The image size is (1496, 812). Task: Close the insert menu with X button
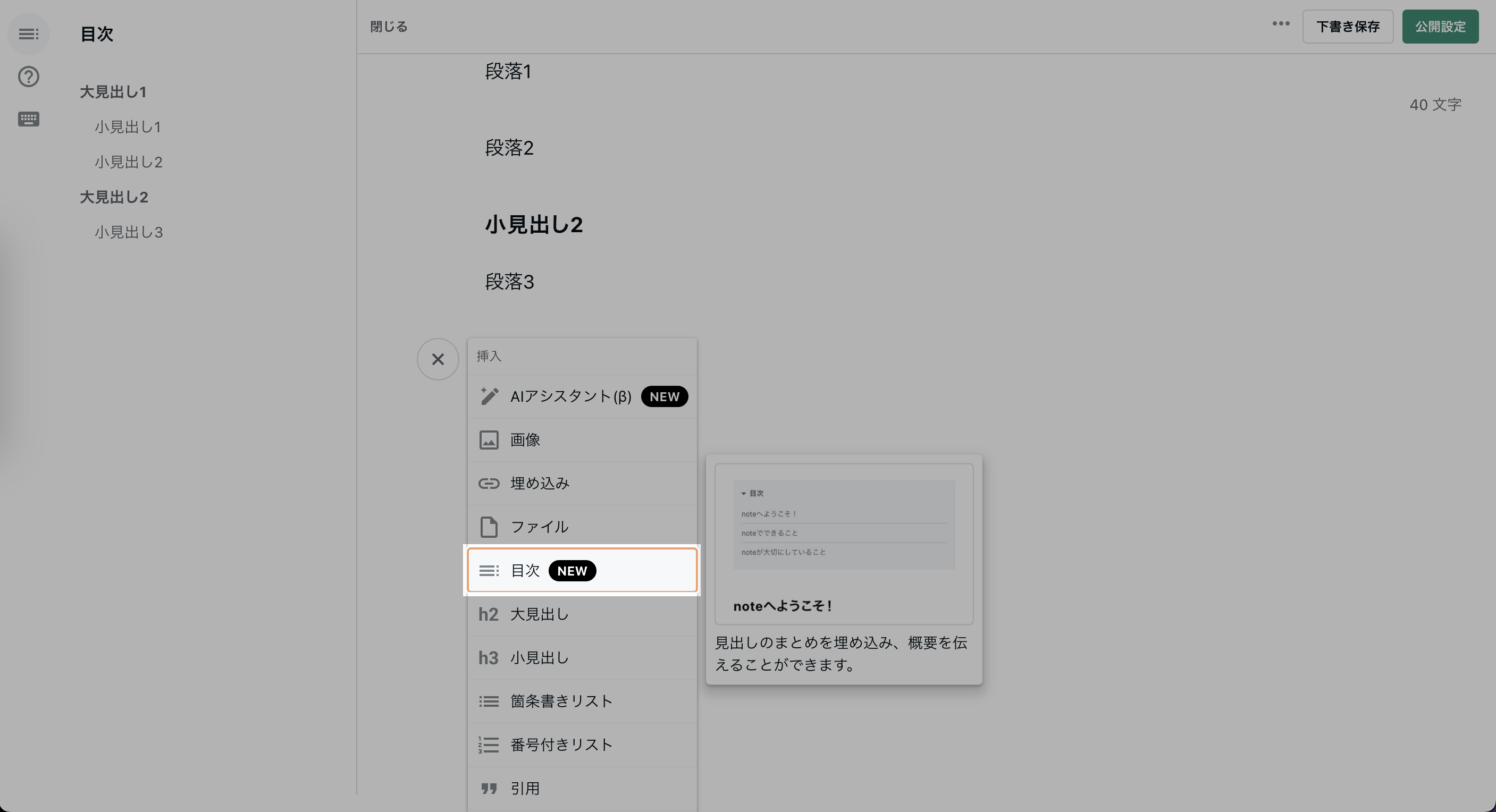(x=438, y=359)
